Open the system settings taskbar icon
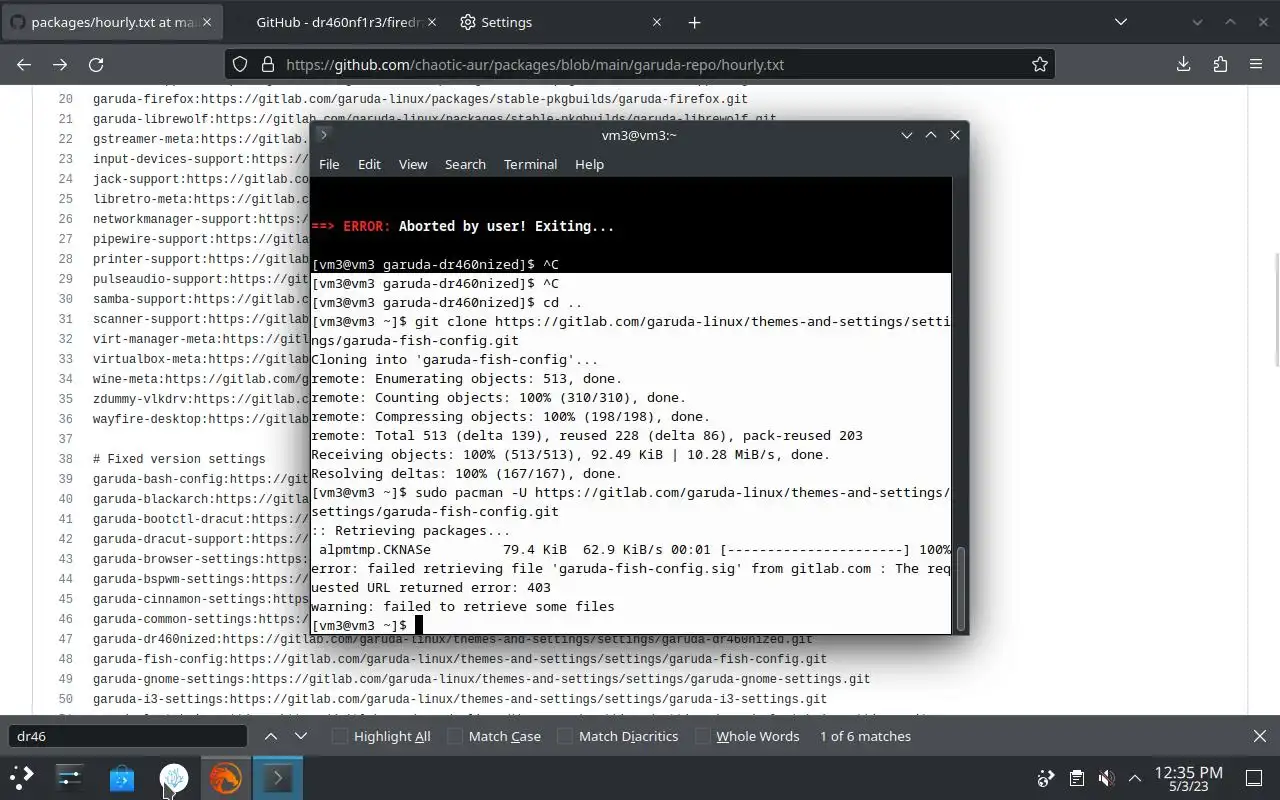Viewport: 1280px width, 800px height. tap(70, 777)
